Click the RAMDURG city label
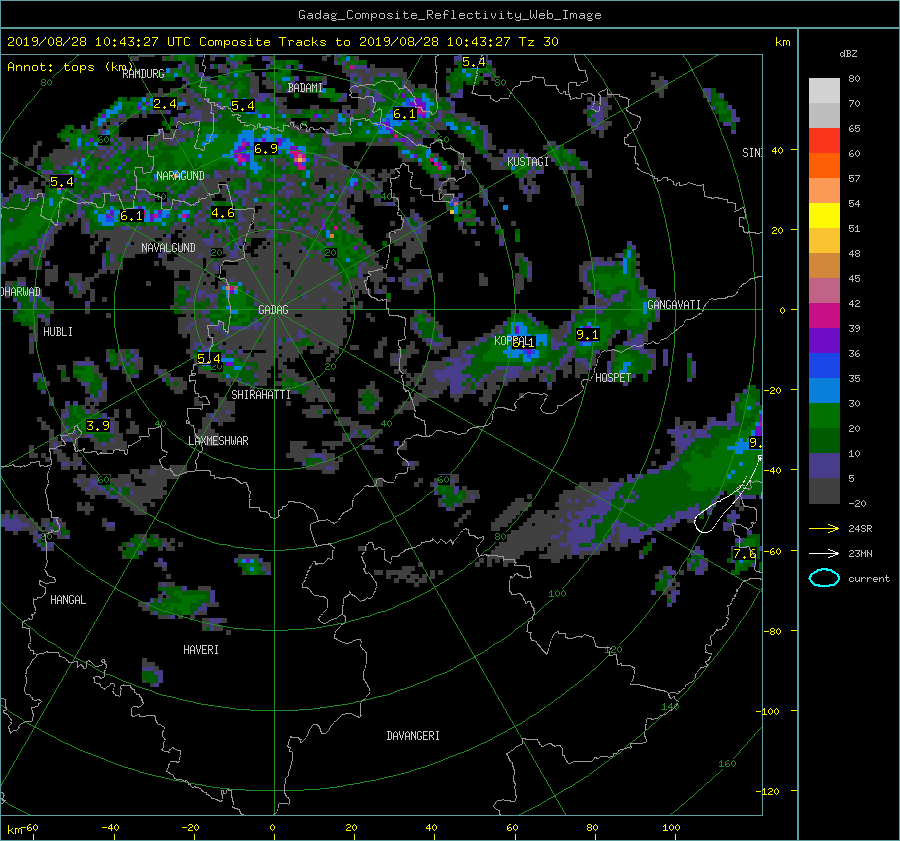Image resolution: width=900 pixels, height=841 pixels. 143,74
